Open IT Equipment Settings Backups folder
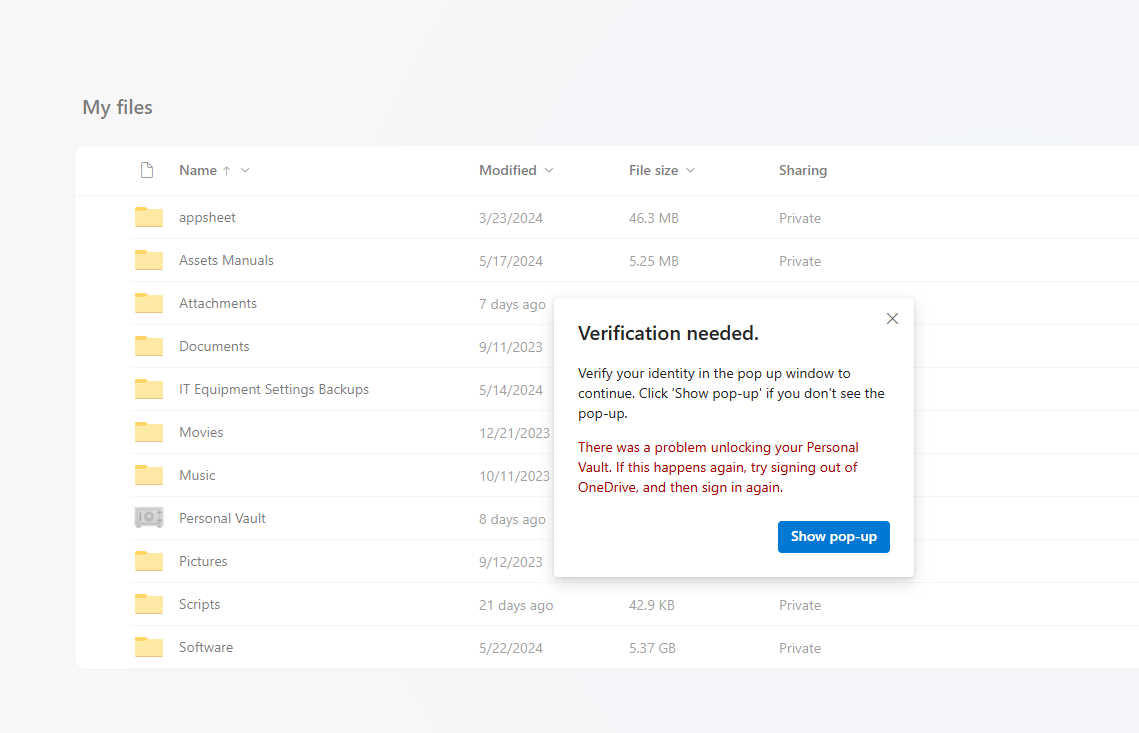 tap(274, 389)
